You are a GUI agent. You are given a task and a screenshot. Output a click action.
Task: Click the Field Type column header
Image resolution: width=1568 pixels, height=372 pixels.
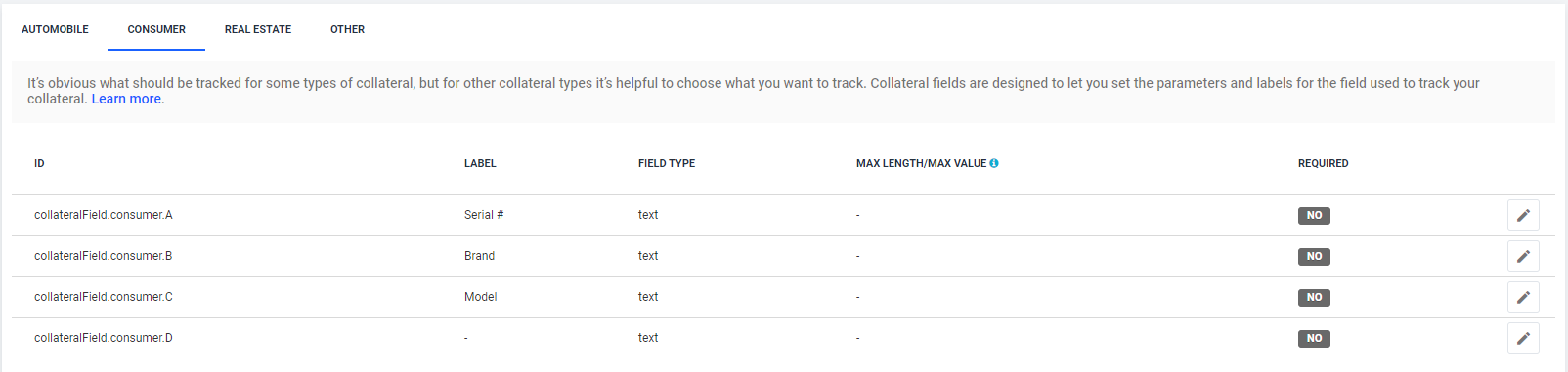coord(667,163)
